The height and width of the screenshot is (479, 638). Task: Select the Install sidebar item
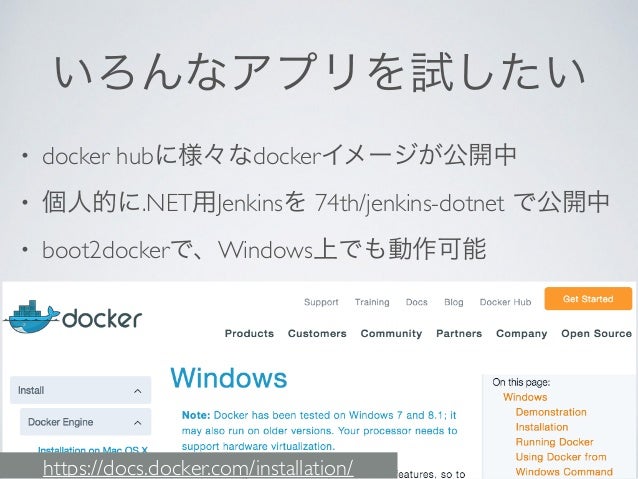tap(81, 390)
